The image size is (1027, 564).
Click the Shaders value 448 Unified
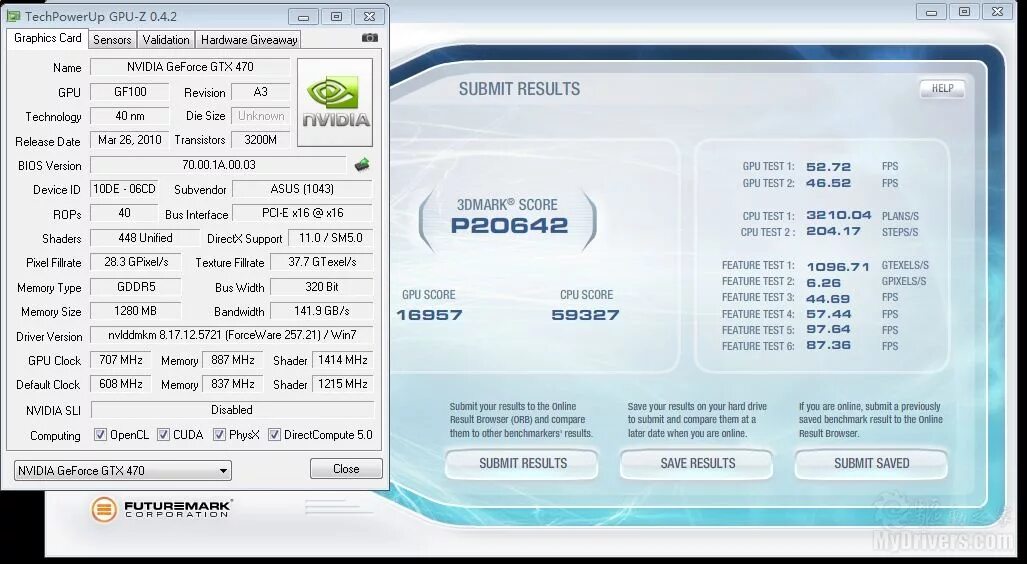tap(145, 238)
